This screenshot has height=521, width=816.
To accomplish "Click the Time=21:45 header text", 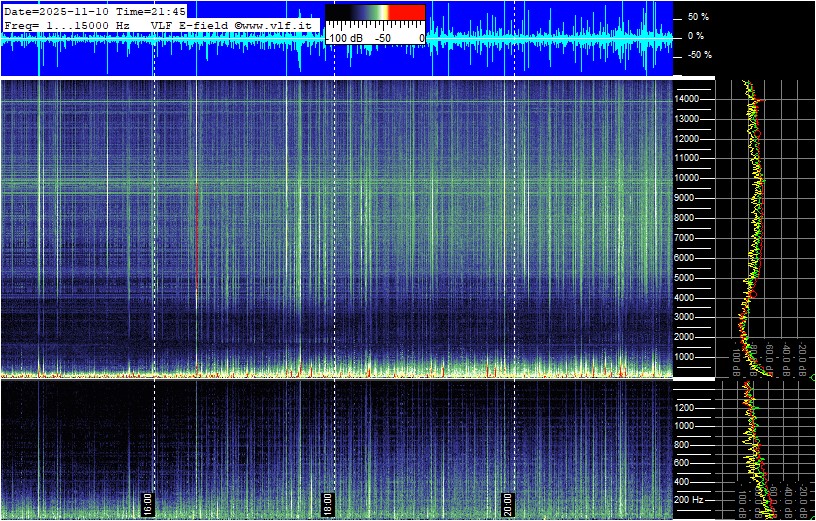I will point(149,10).
